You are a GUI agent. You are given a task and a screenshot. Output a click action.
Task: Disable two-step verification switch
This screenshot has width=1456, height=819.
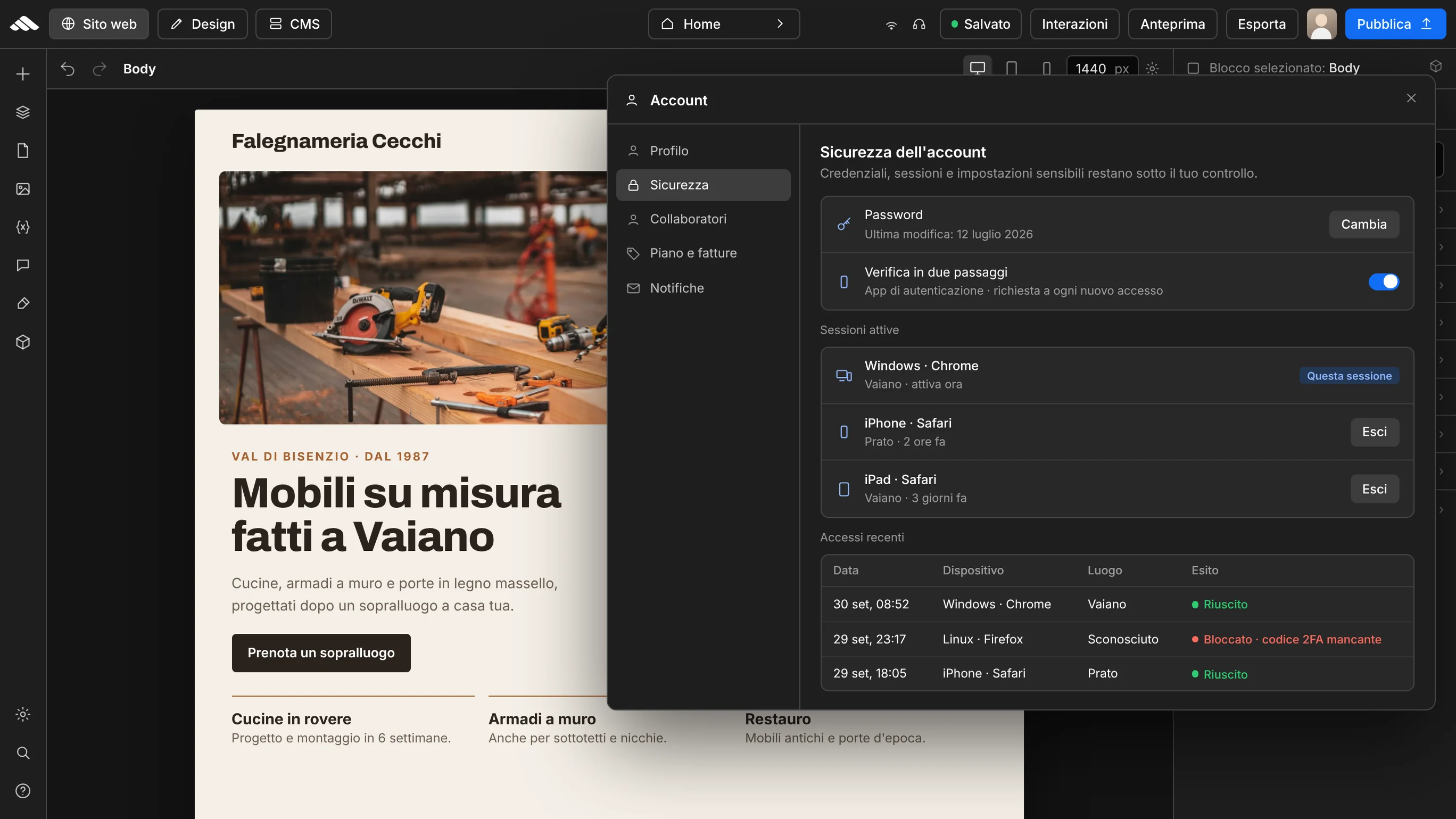(x=1383, y=282)
